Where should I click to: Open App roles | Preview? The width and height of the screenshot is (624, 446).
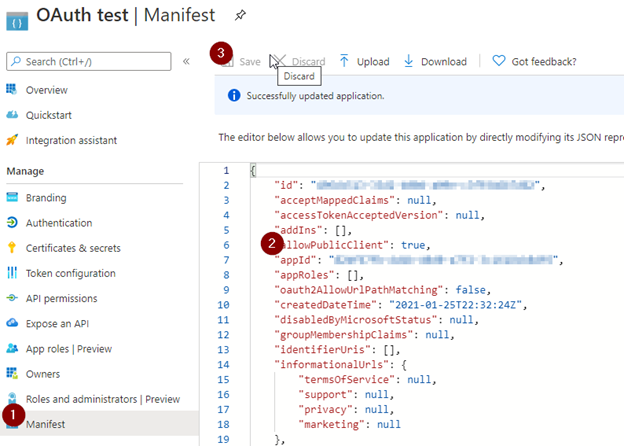(69, 349)
